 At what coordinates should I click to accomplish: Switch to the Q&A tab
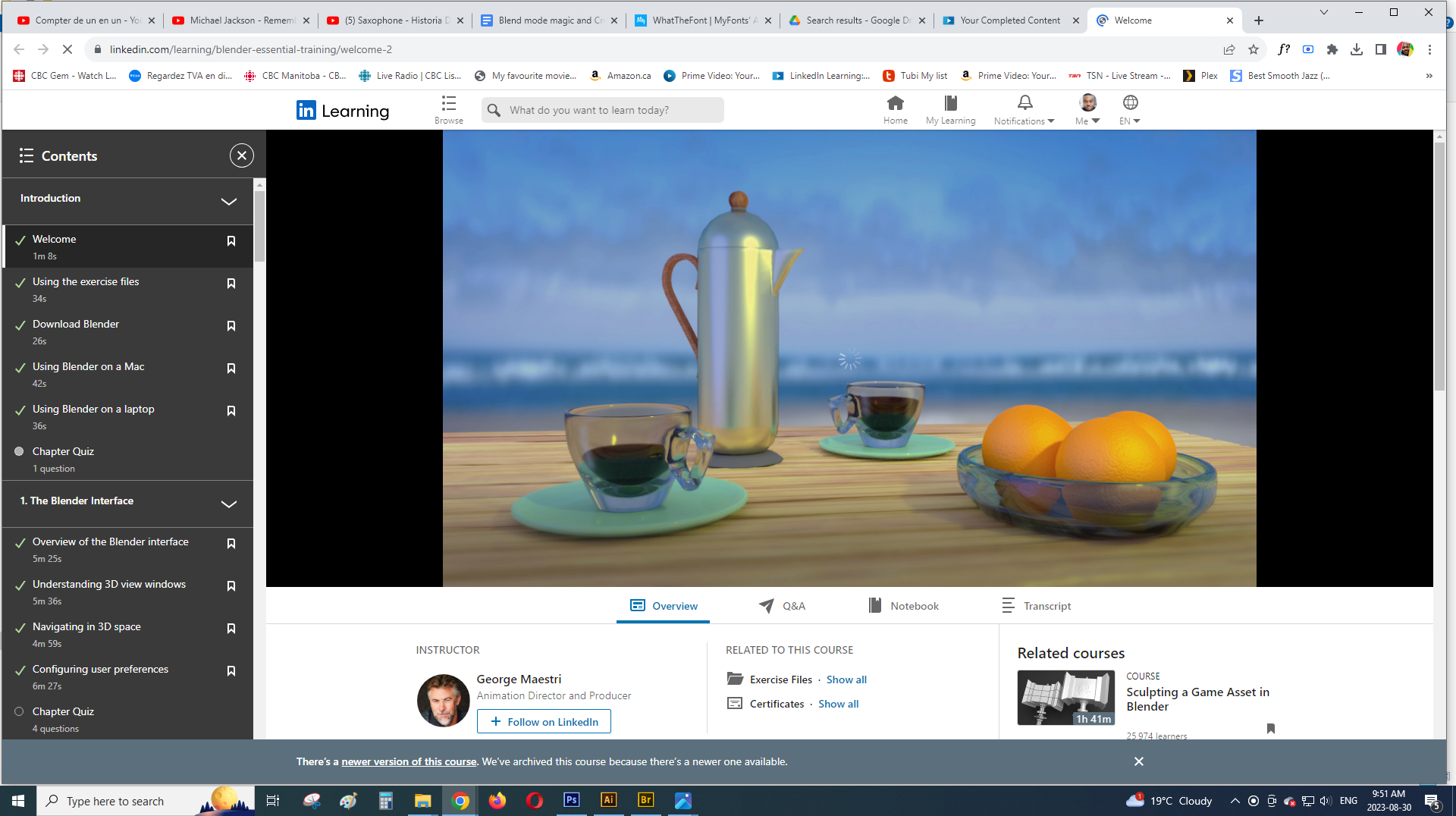(x=783, y=606)
